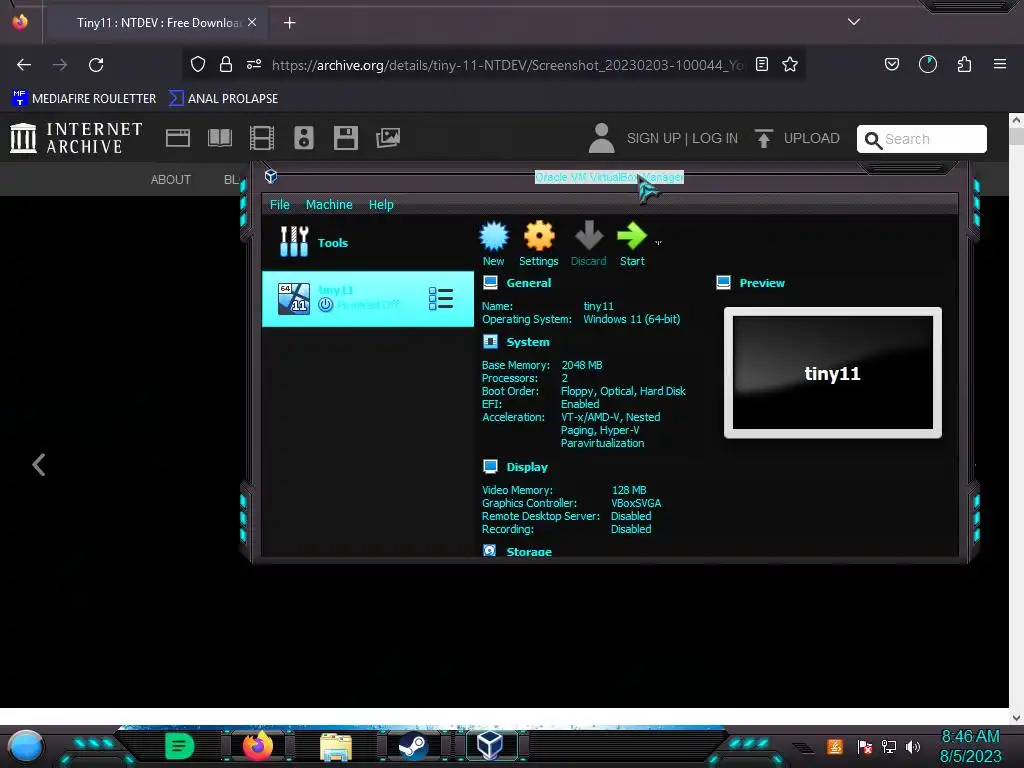Toggle Firefox reader view
This screenshot has width=1024, height=768.
761,64
